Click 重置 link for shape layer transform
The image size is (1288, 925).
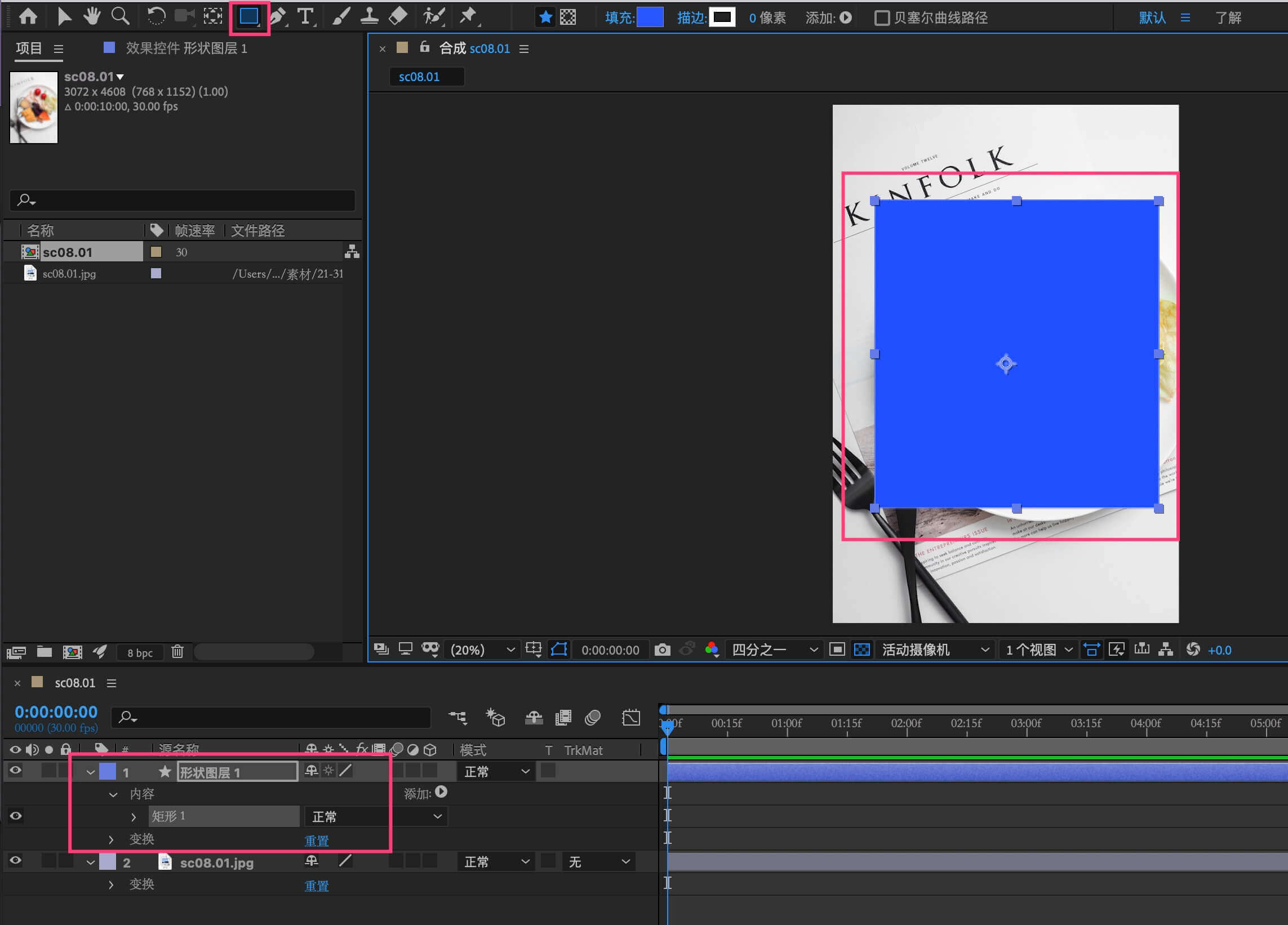click(x=316, y=840)
